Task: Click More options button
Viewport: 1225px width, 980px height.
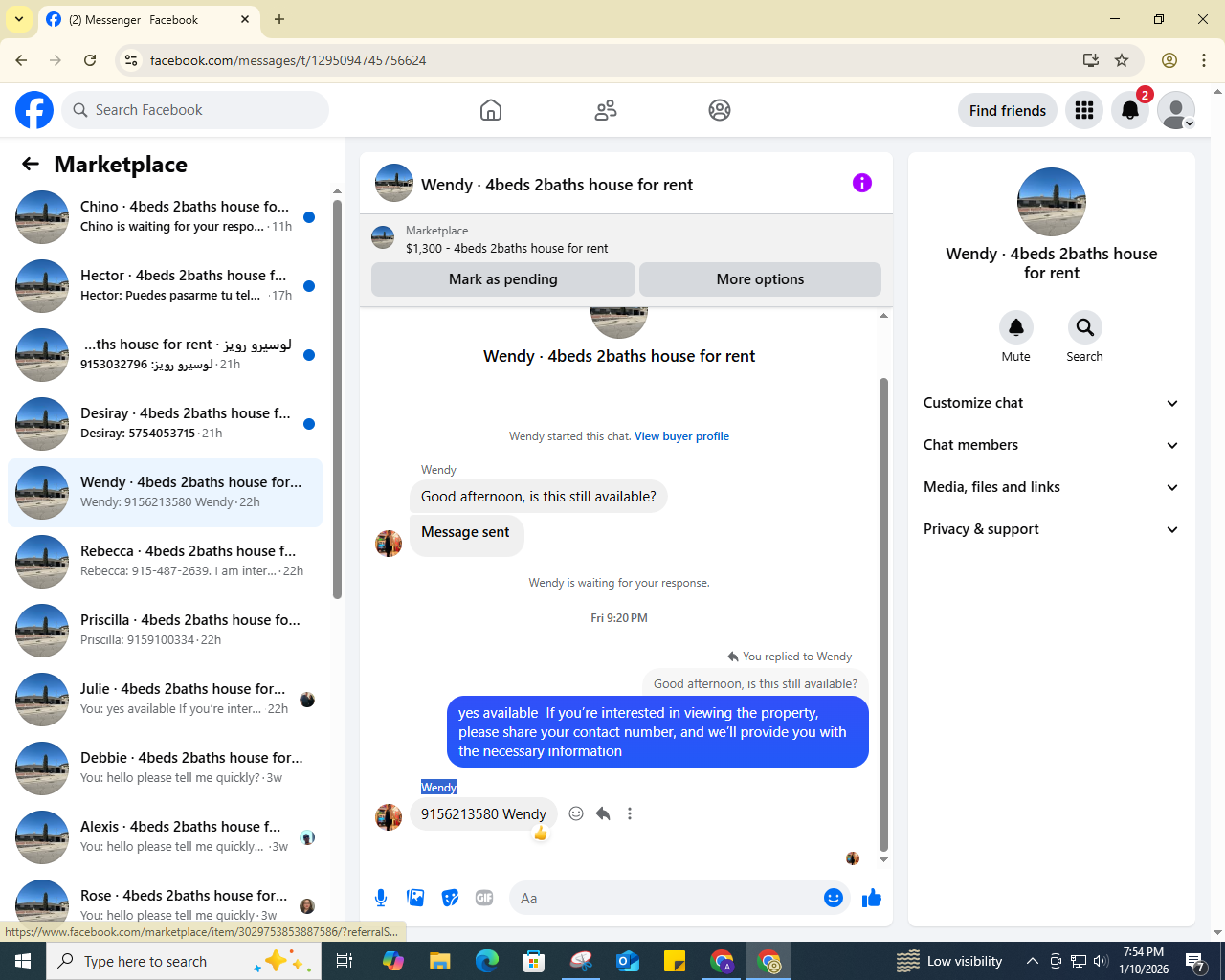Action: tap(760, 279)
